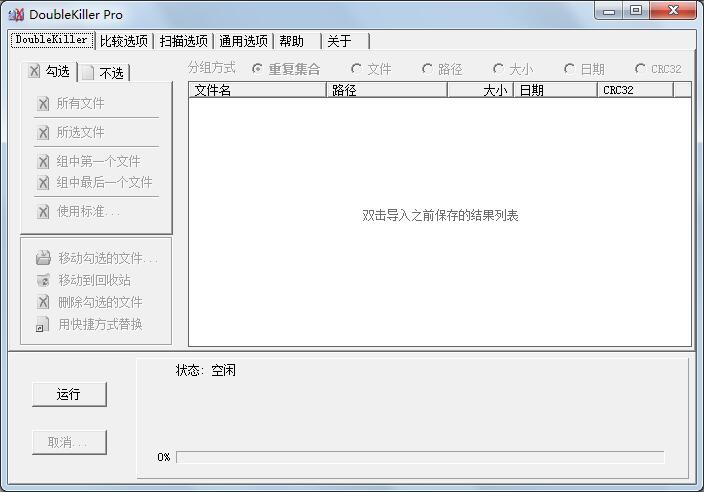
Task: Sort by 大小 column header
Action: pos(480,90)
